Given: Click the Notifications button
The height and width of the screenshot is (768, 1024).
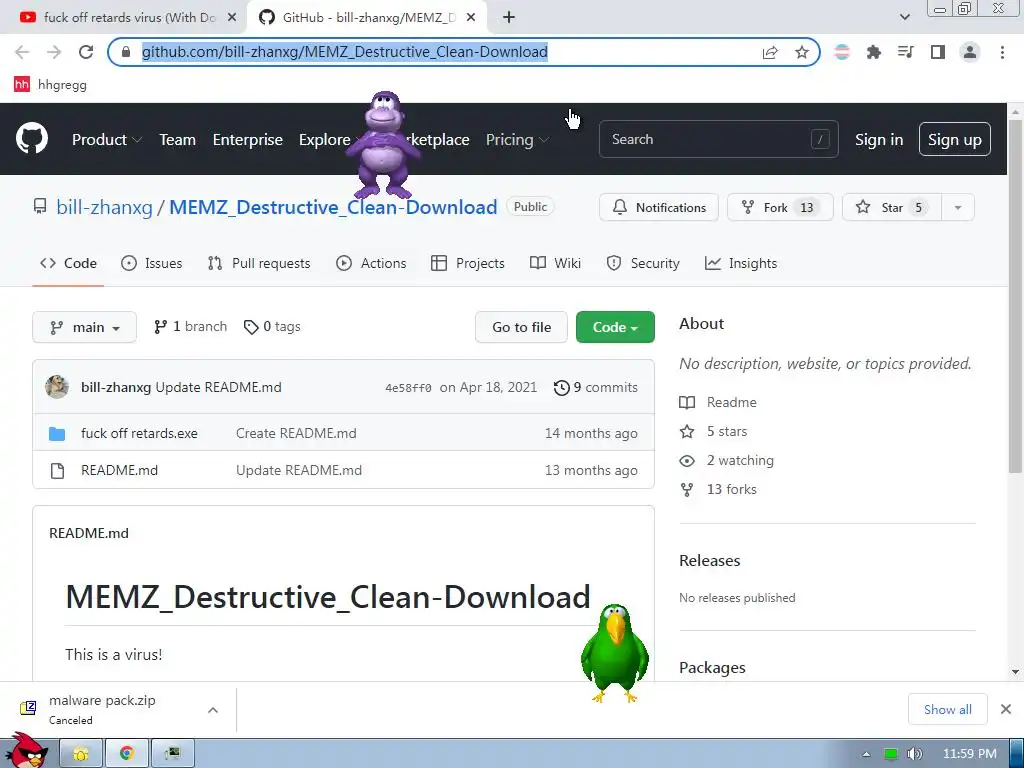Looking at the screenshot, I should [x=659, y=207].
